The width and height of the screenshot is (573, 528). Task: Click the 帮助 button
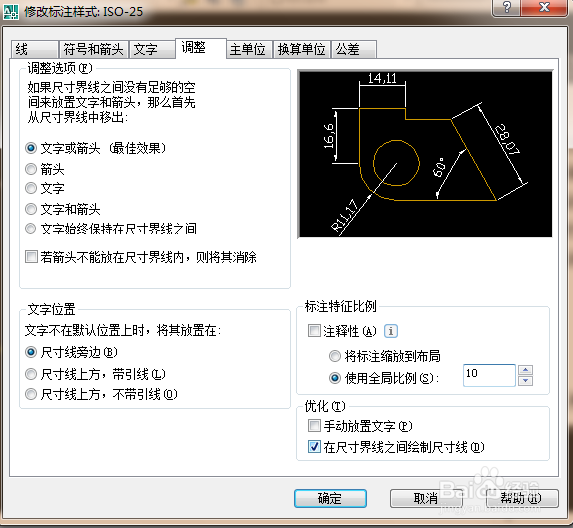coord(522,499)
